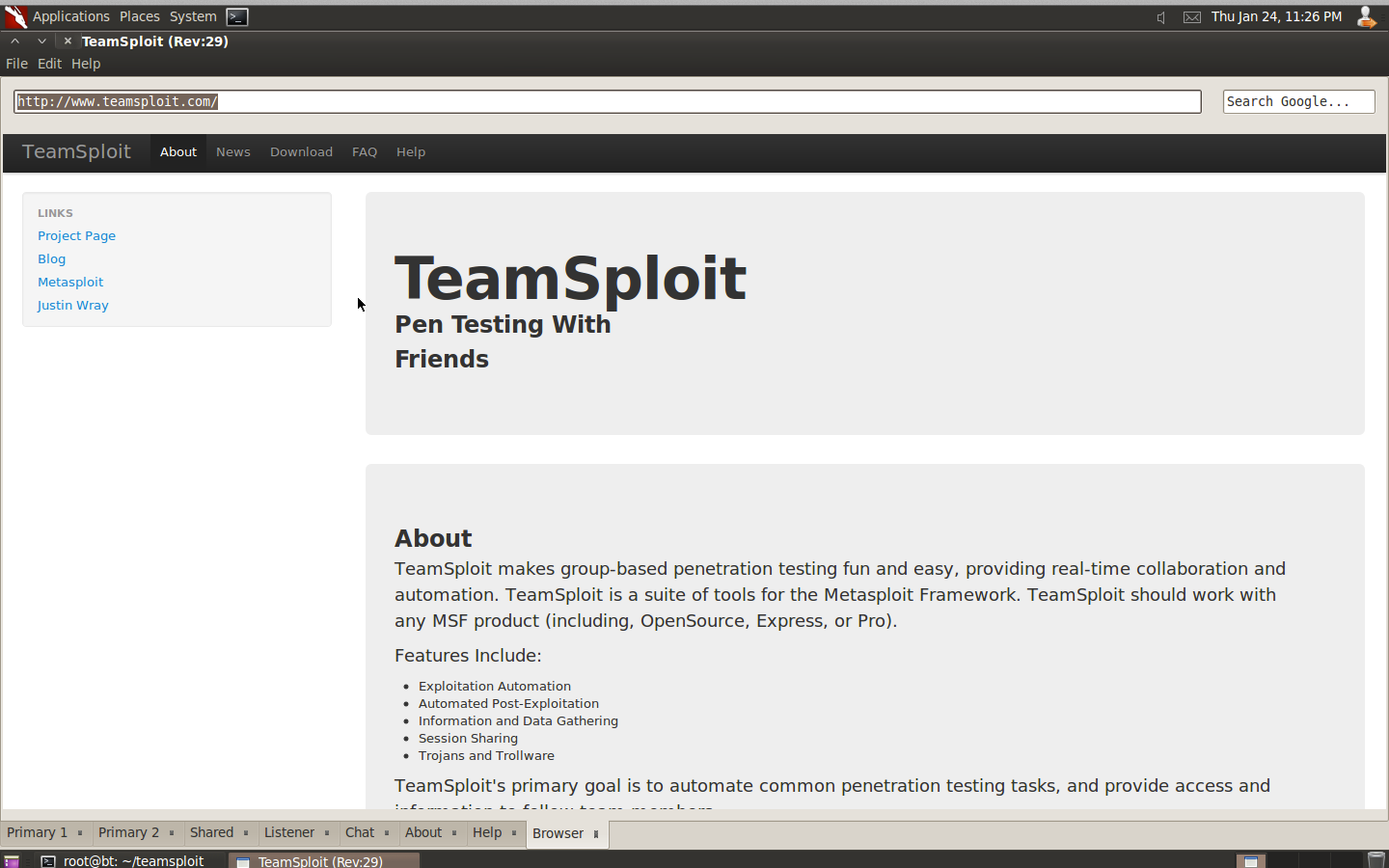Close the Shared tab via its small button

(246, 833)
